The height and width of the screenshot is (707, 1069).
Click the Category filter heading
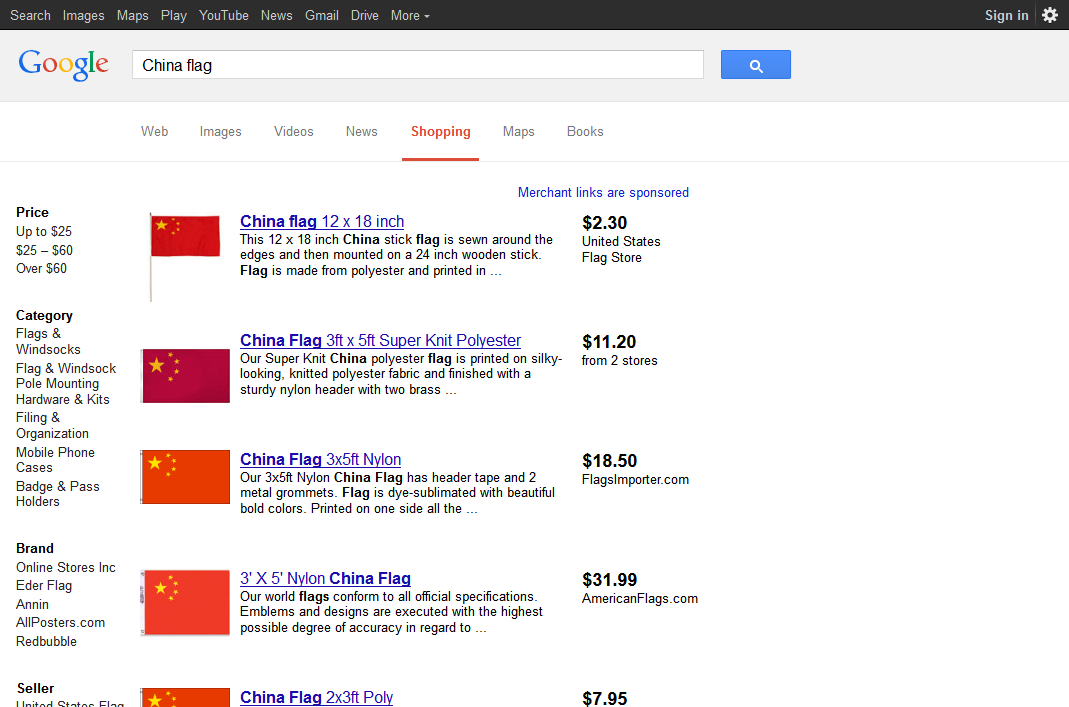[44, 316]
